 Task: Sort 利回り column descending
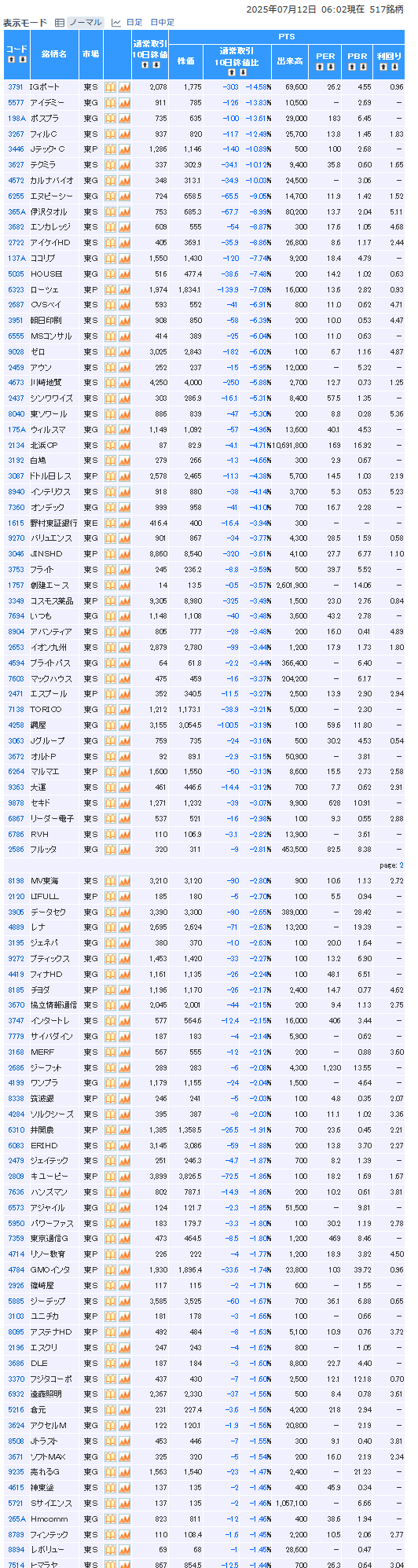(394, 67)
